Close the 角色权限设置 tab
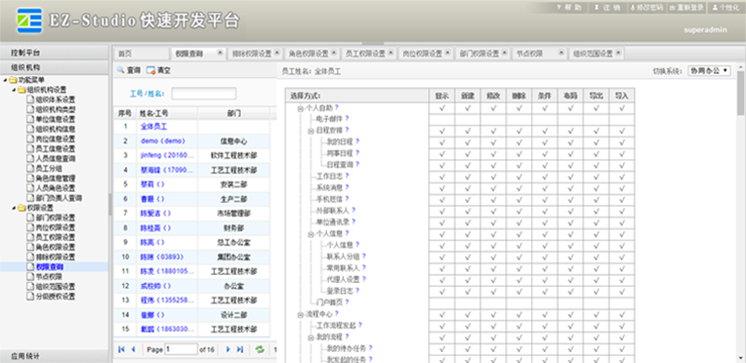Screen dimensions: 746x363 click(334, 53)
